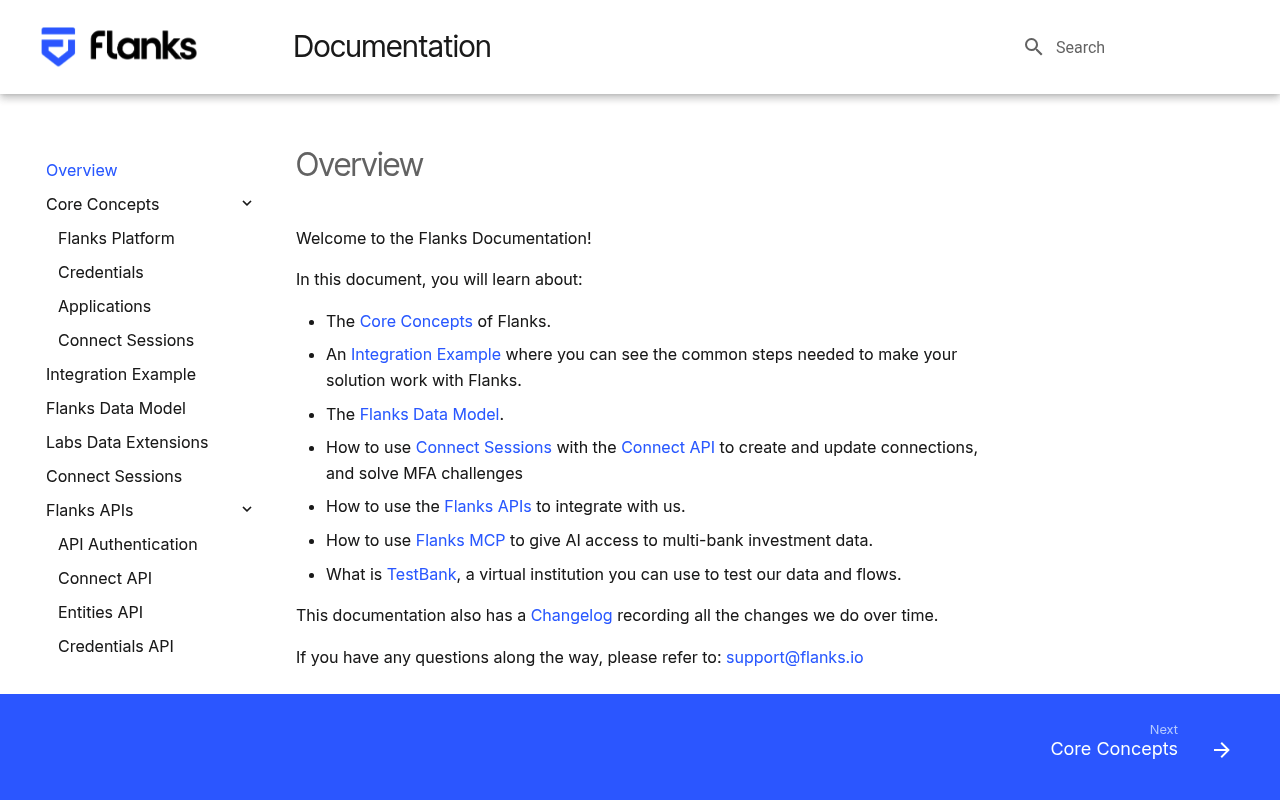Click the support@flanks.io email link
The height and width of the screenshot is (800, 1280).
pyautogui.click(x=795, y=657)
